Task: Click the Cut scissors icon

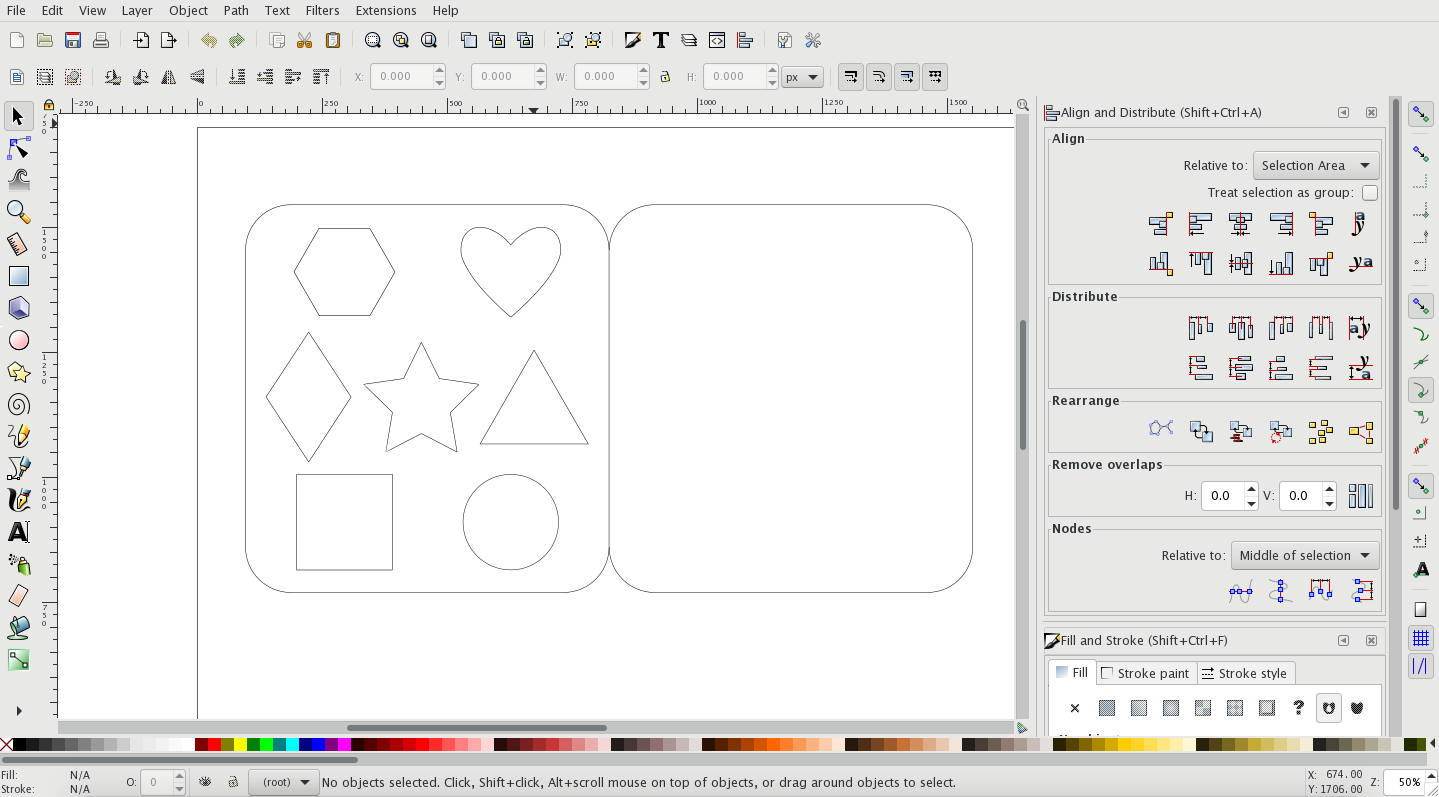Action: coord(305,40)
